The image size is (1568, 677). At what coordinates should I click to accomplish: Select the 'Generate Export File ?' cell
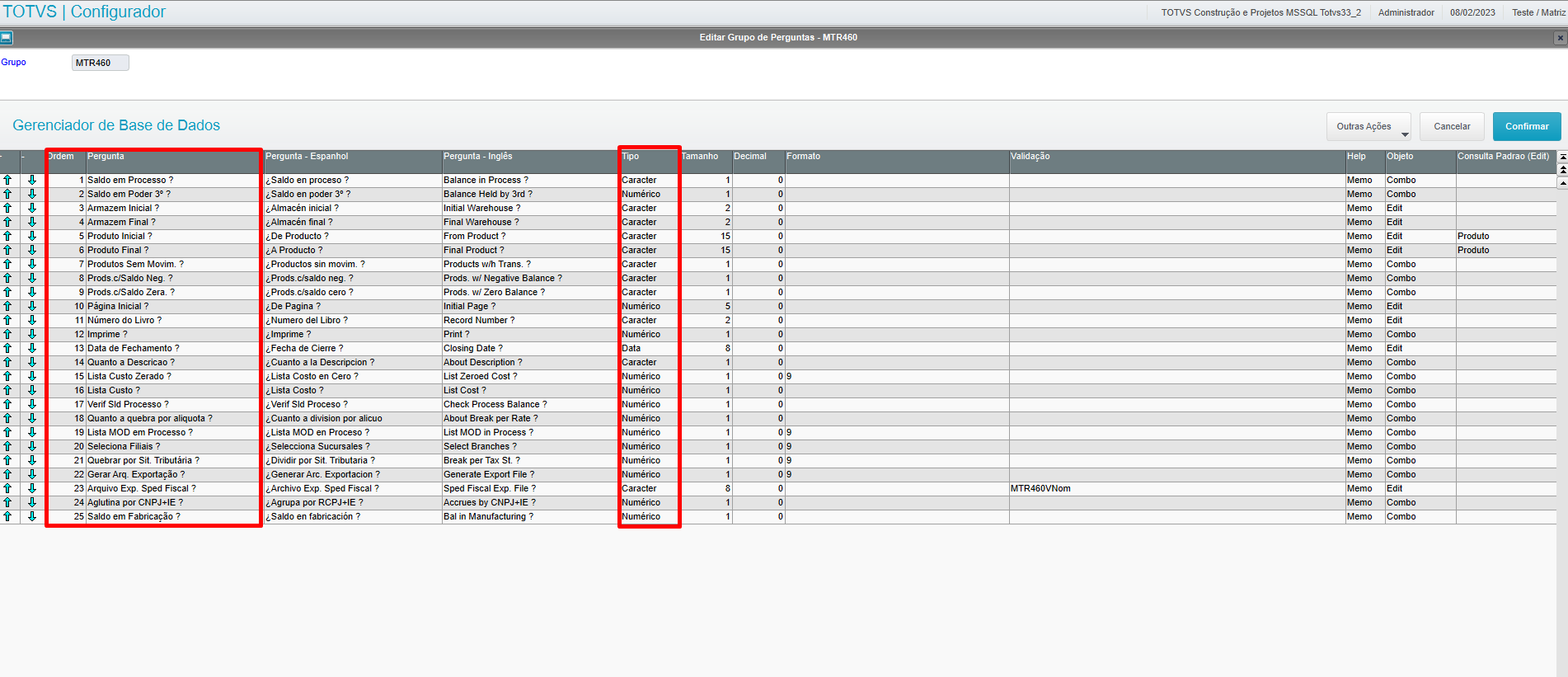click(x=531, y=474)
